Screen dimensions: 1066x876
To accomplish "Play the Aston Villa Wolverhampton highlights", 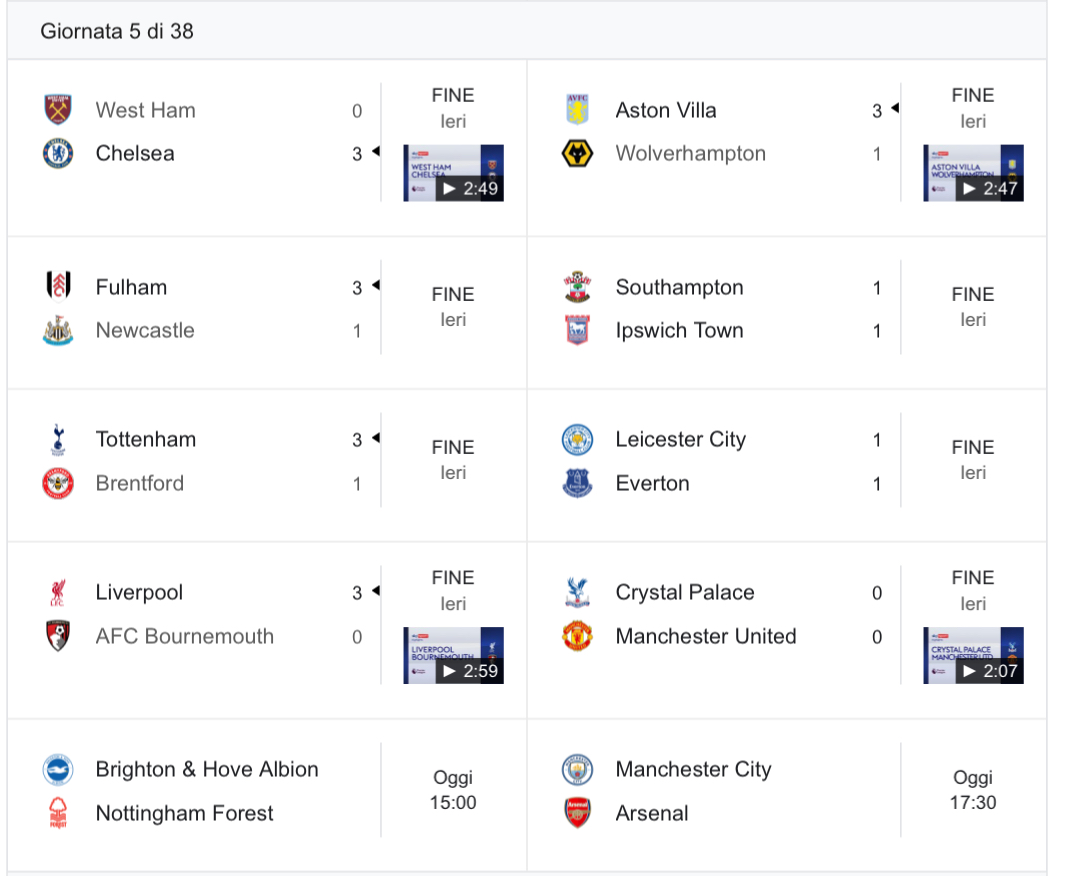I will click(973, 173).
